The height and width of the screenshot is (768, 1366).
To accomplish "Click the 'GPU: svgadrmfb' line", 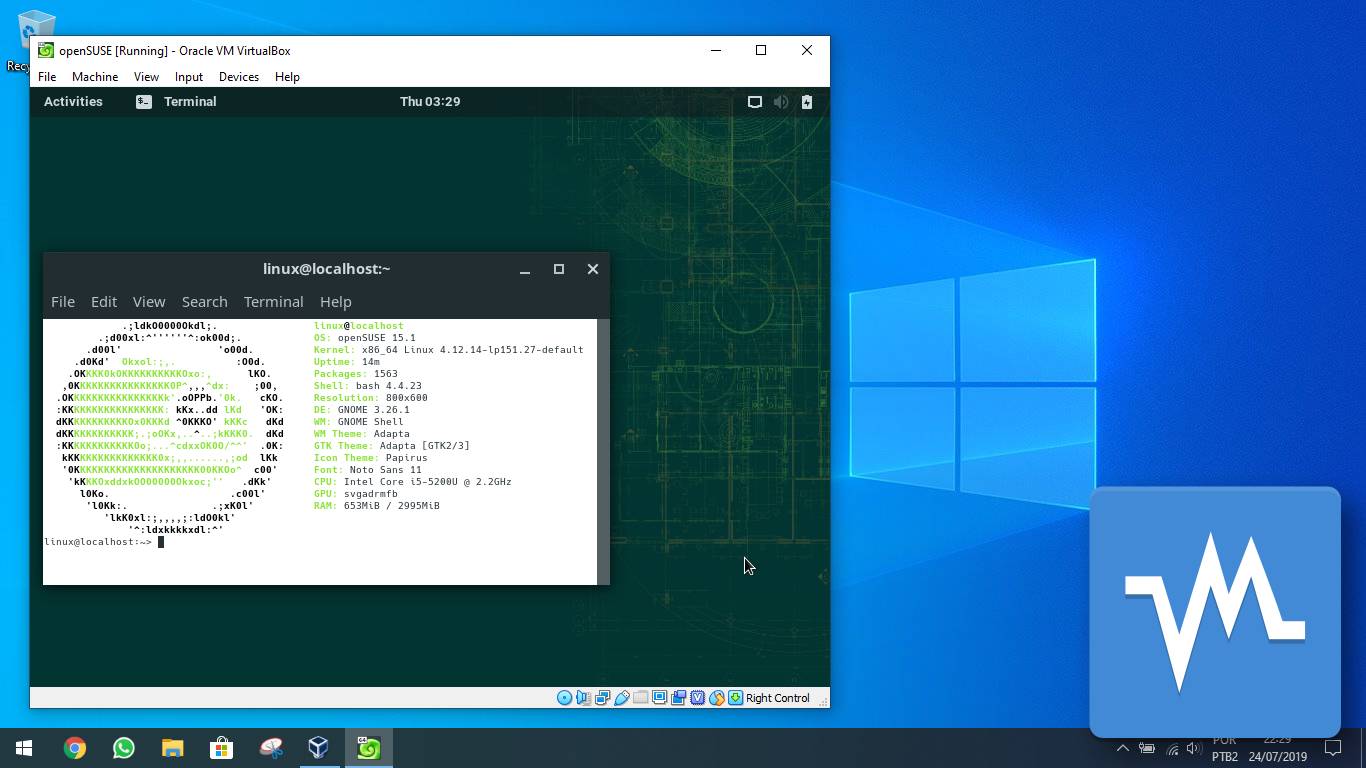I will pos(356,494).
